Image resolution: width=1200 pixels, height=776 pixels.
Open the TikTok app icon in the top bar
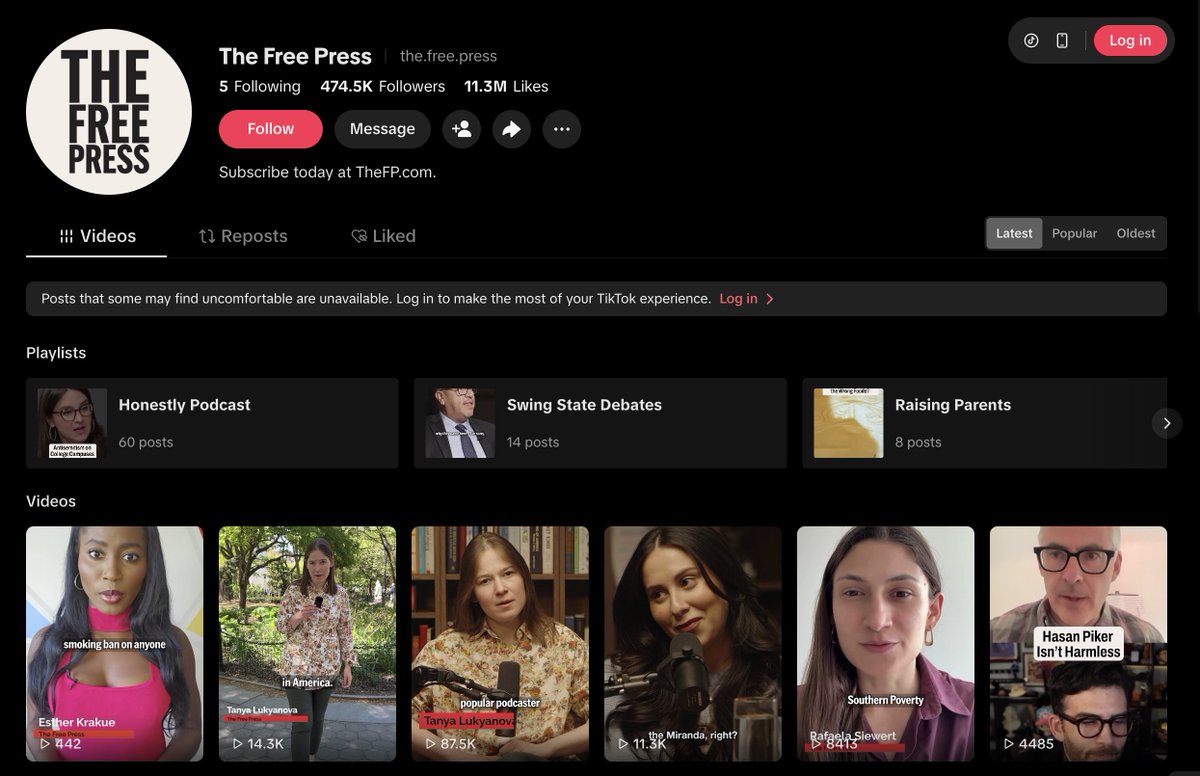tap(1031, 41)
